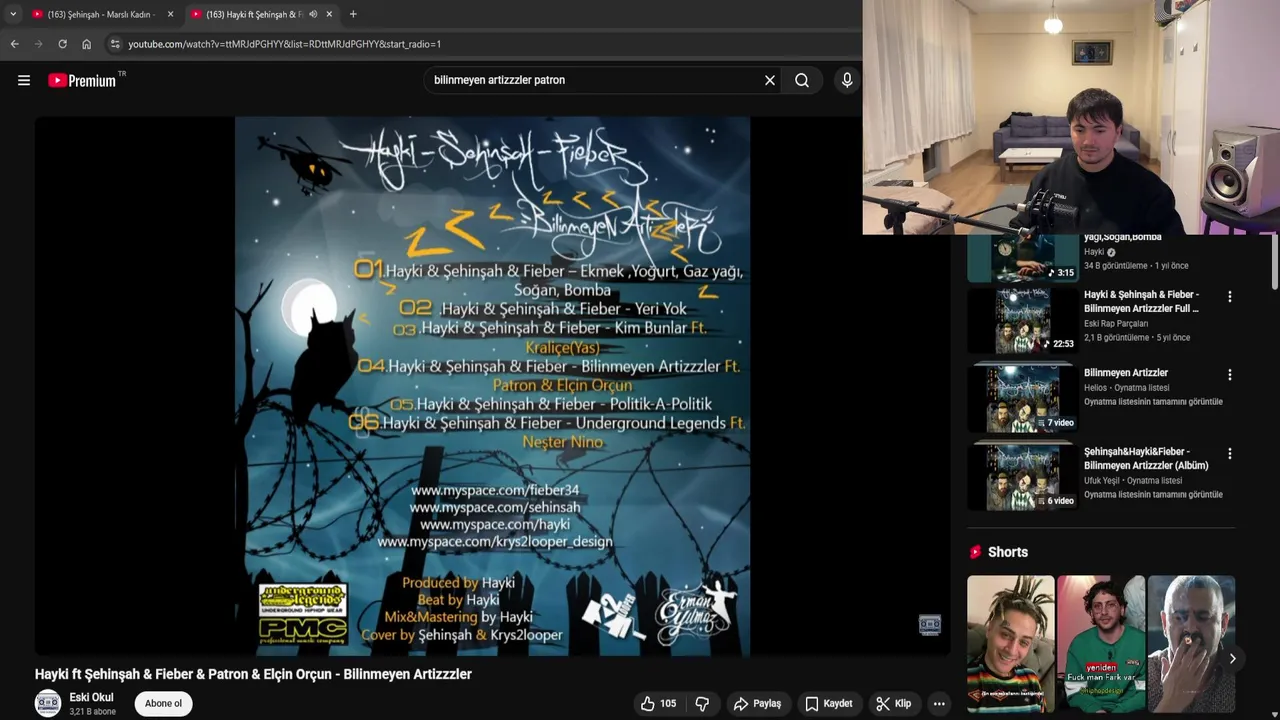View full playlist link under Helios
Viewport: 1280px width, 720px height.
pyautogui.click(x=1153, y=402)
